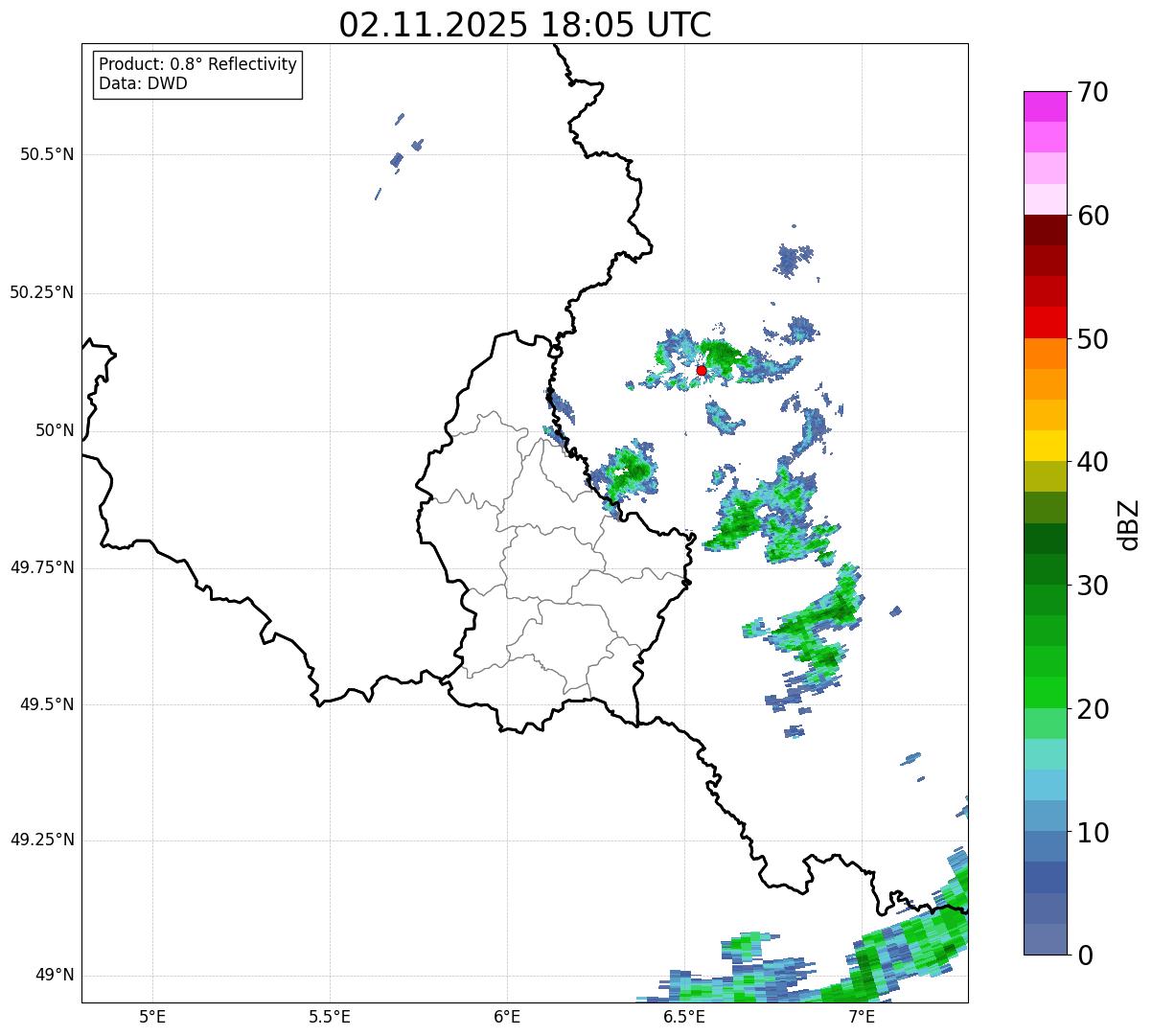Click the turquoise swatch between 10 and 20

(x=1045, y=754)
